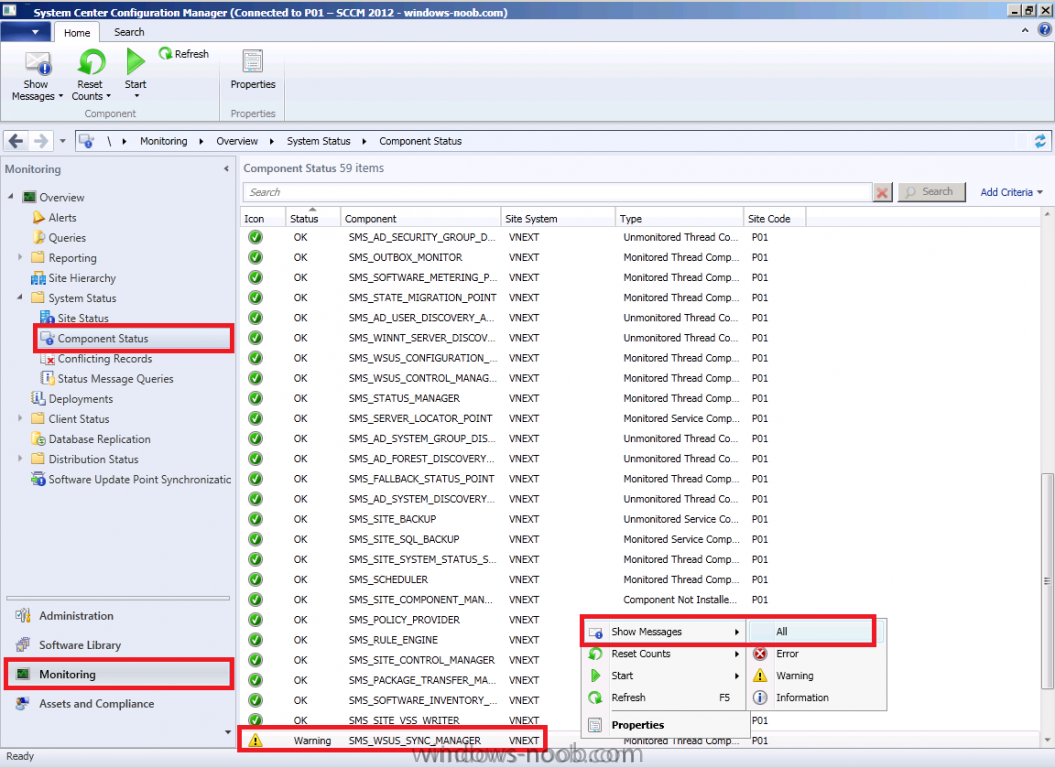
Task: Click the Forward navigation arrow
Action: coord(40,141)
